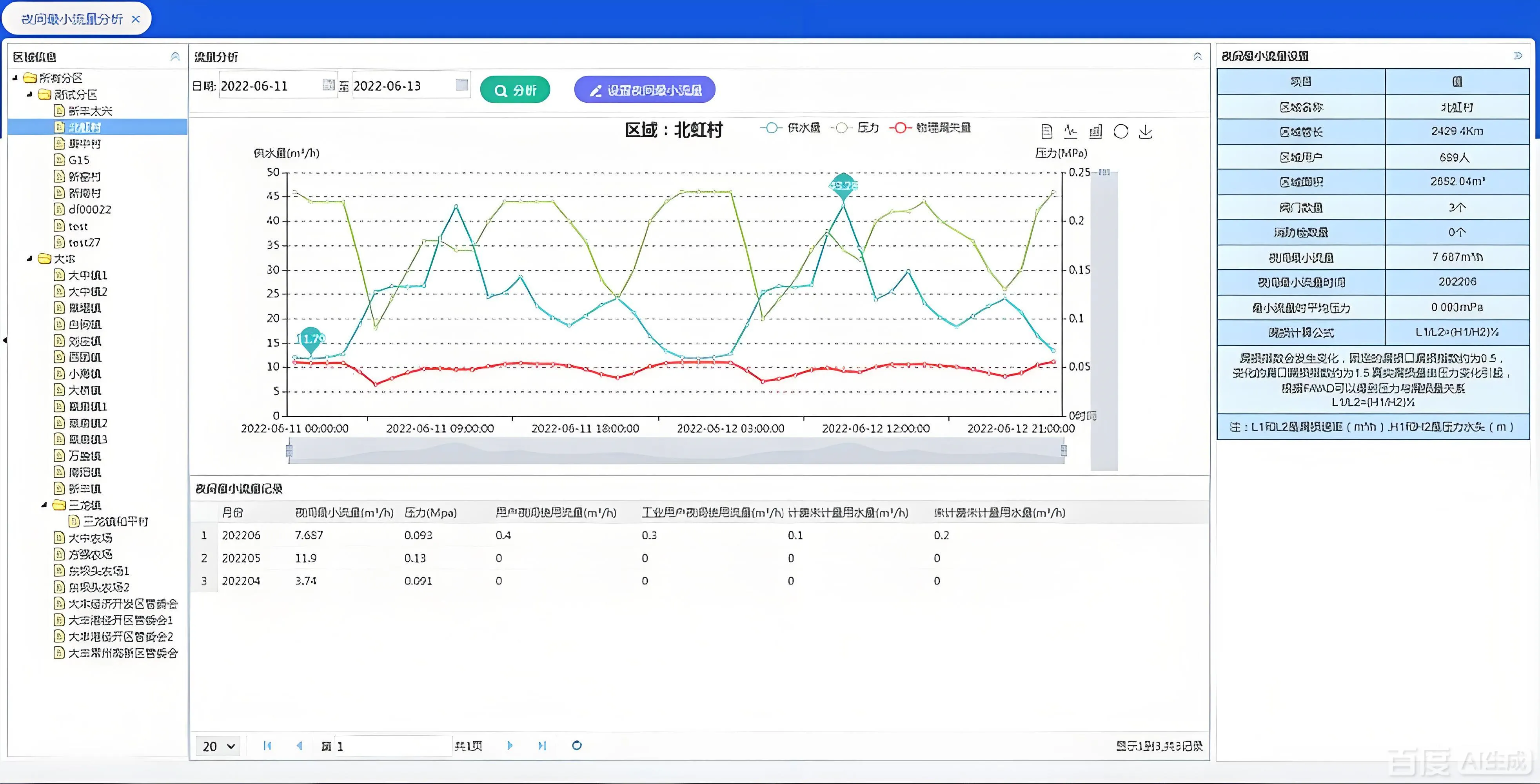Open the chart data view icon

pyautogui.click(x=1046, y=131)
